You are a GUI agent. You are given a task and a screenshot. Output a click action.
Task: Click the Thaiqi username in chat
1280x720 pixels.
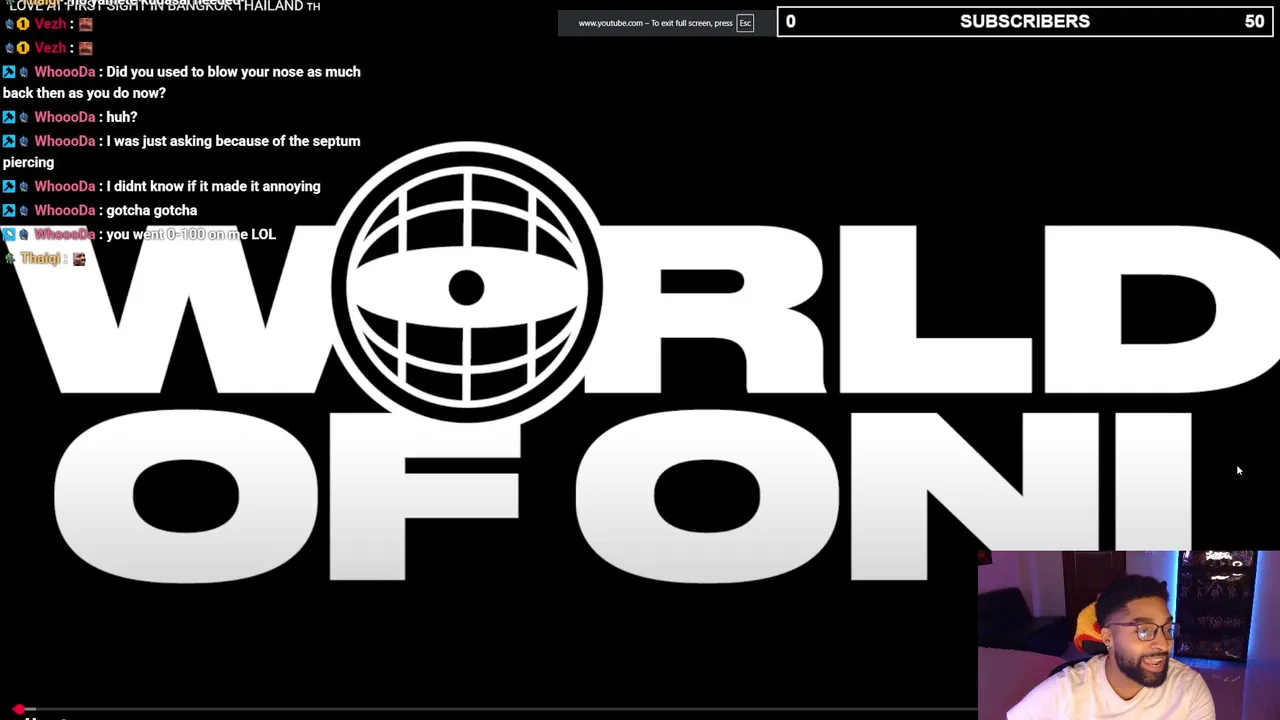tap(40, 259)
